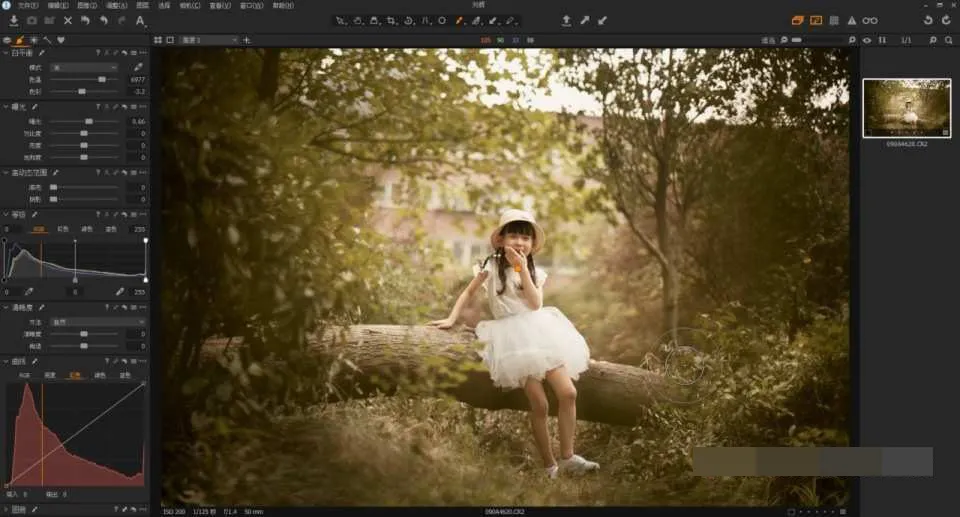960x517 pixels.
Task: Select the 红色 tab in Levels panel
Action: click(62, 229)
